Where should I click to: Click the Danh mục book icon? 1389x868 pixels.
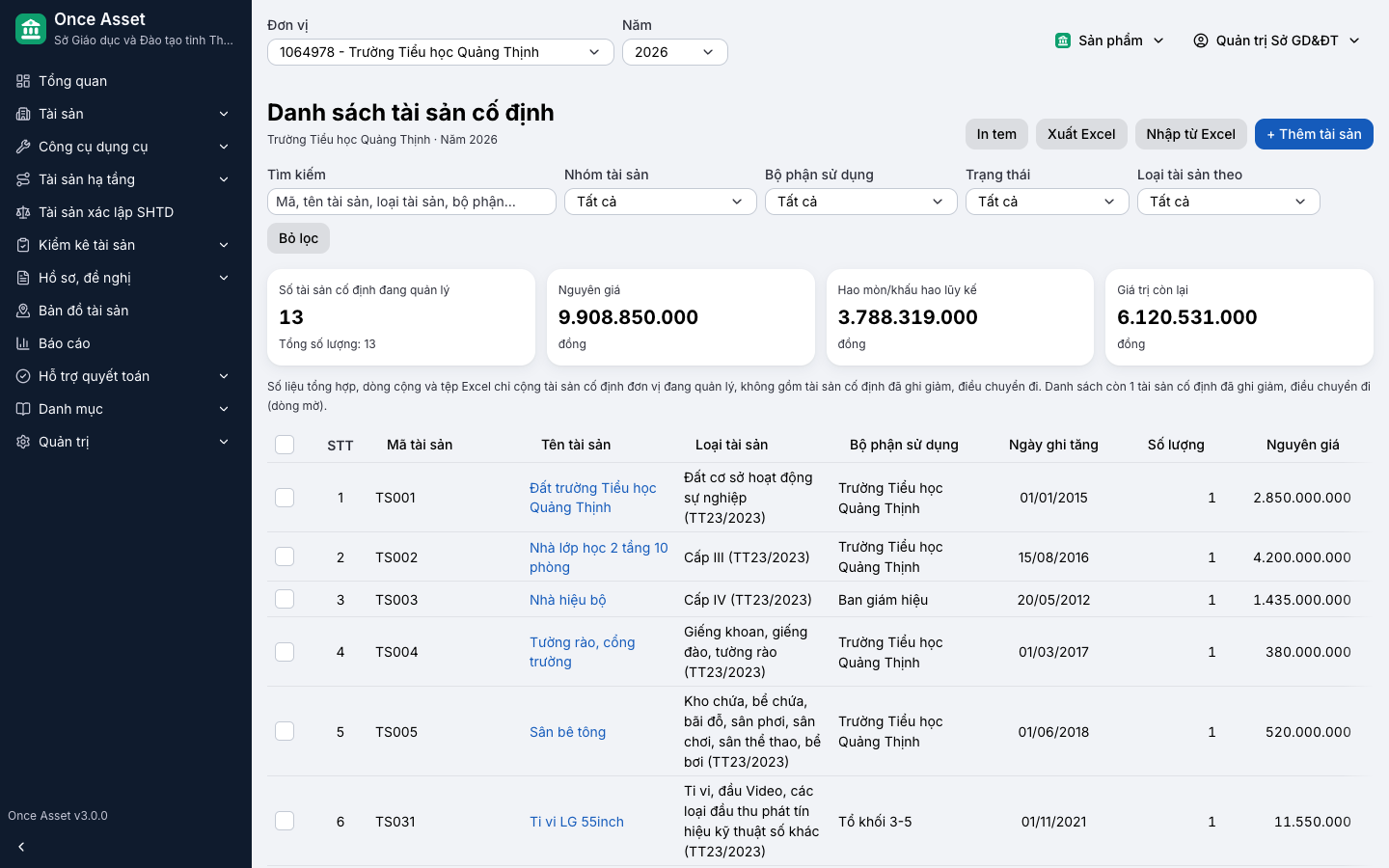(x=23, y=409)
